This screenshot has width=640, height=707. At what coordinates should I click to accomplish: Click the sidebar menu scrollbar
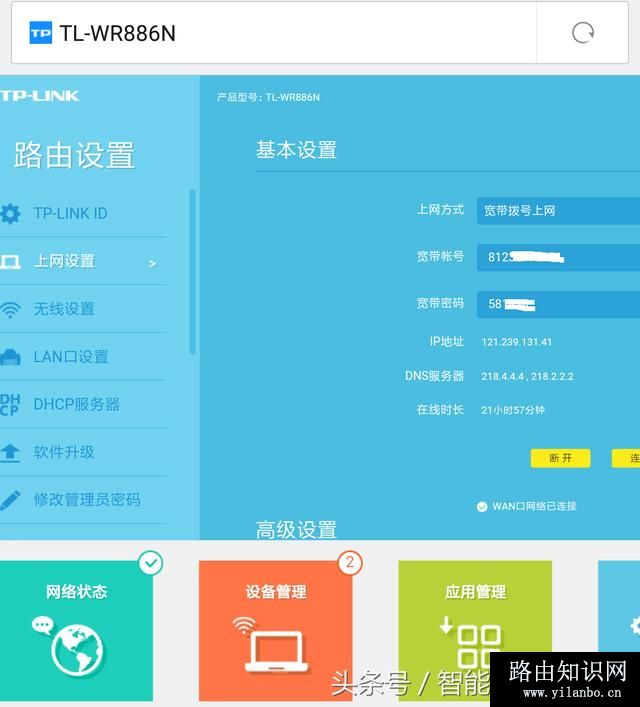point(193,272)
